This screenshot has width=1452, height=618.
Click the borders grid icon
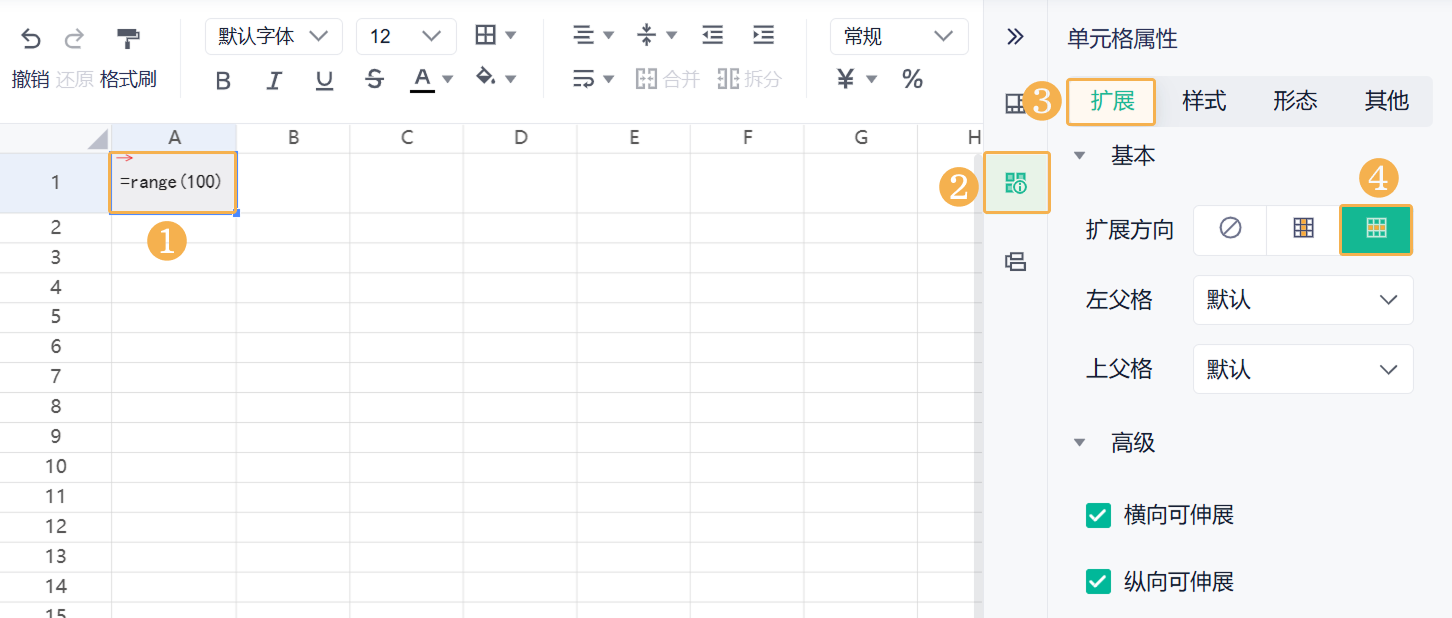[x=486, y=36]
